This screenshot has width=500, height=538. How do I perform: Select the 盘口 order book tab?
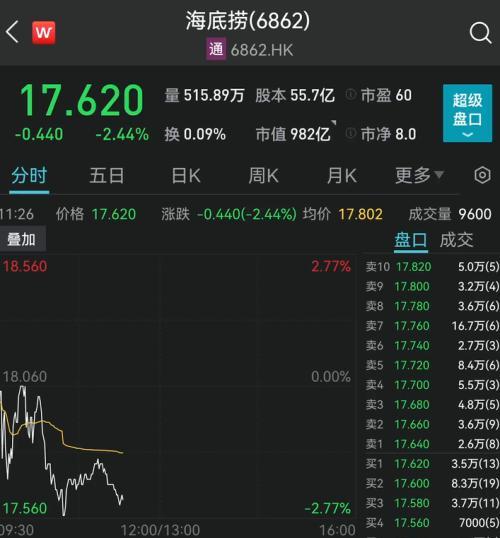410,240
